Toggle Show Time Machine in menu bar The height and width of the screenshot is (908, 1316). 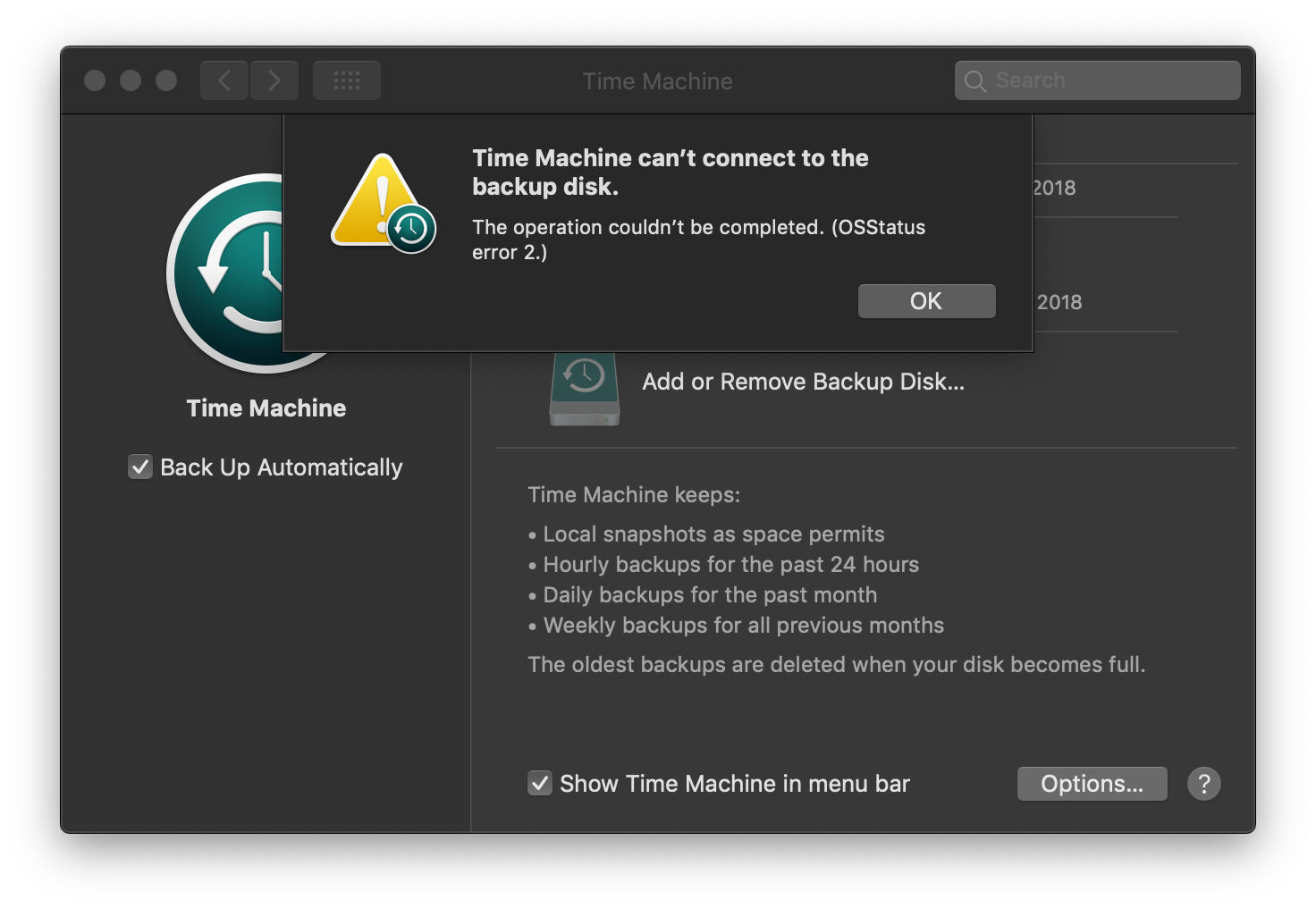click(540, 784)
